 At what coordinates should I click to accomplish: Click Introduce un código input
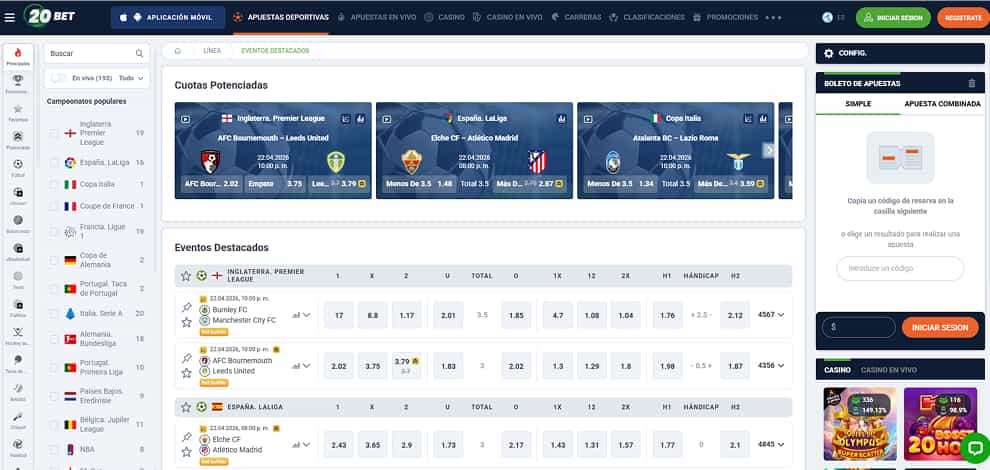(900, 268)
